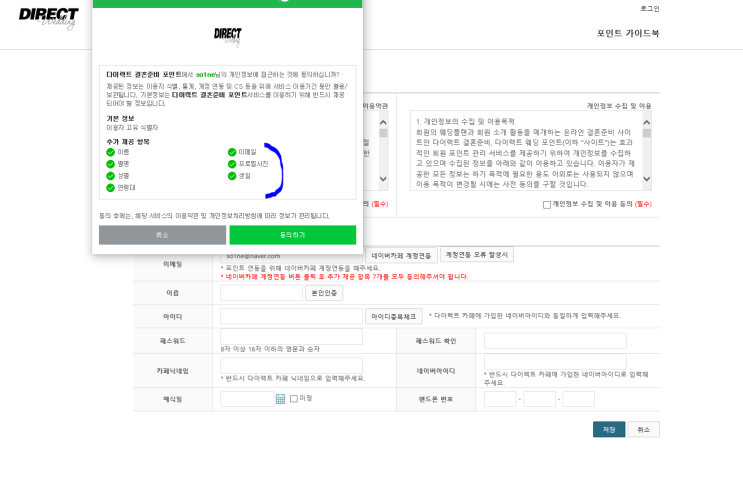Click the 계정연동 오류 발생시 button
Image resolution: width=743 pixels, height=500 pixels.
tap(477, 255)
